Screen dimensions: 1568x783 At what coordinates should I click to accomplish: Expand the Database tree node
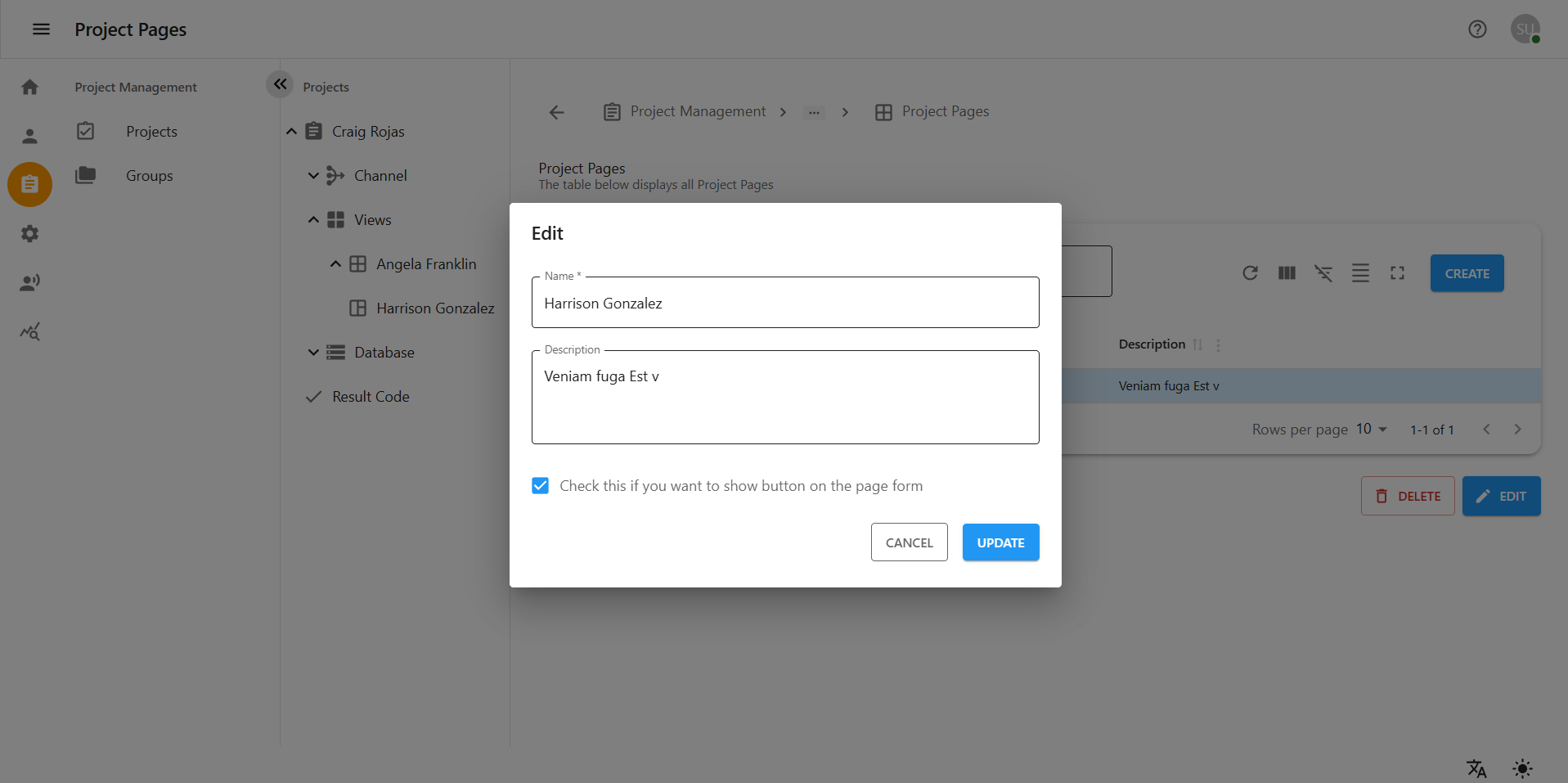tap(313, 353)
